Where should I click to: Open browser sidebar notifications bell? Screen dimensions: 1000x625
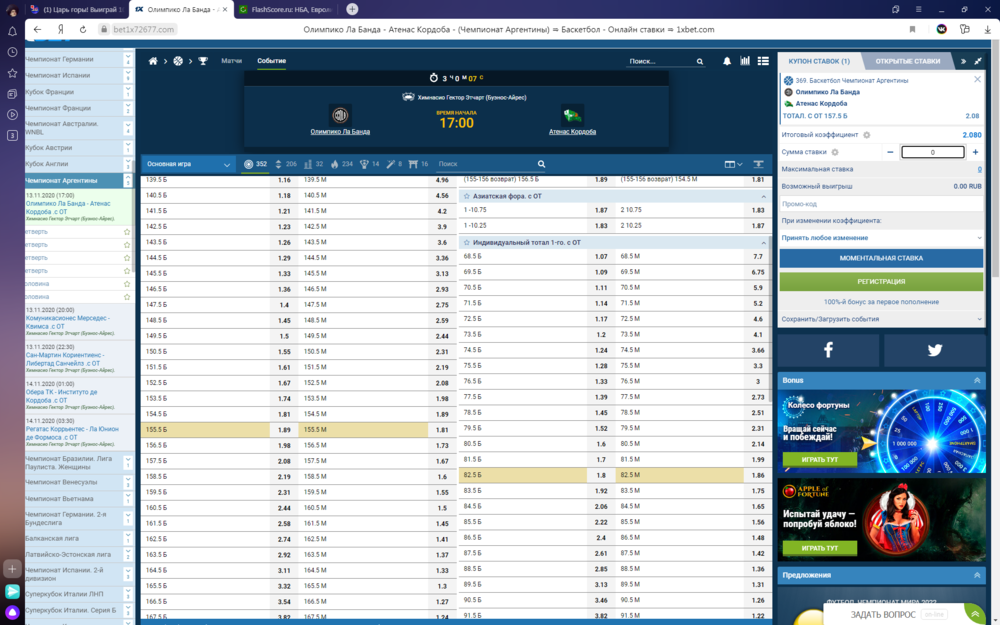(12, 31)
